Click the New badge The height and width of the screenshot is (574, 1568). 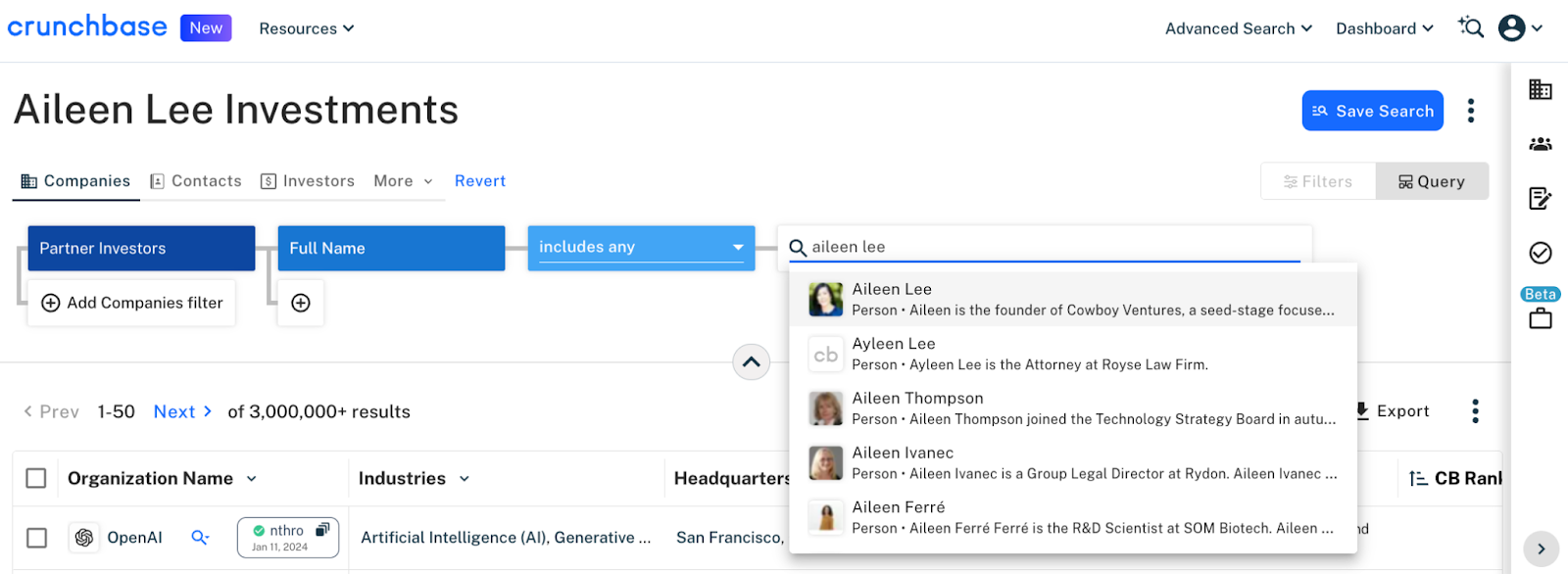(206, 27)
